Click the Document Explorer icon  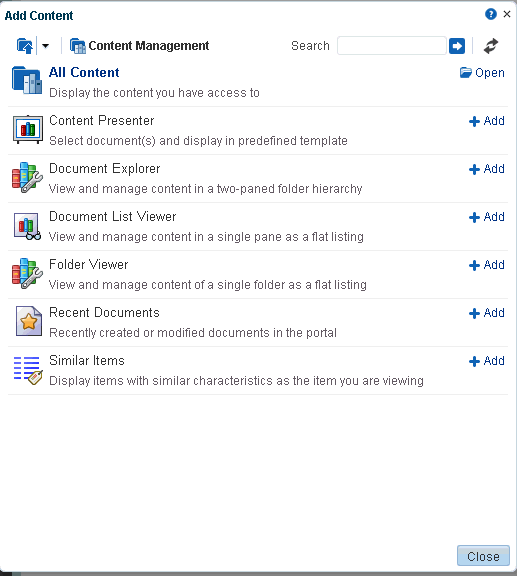pyautogui.click(x=27, y=177)
